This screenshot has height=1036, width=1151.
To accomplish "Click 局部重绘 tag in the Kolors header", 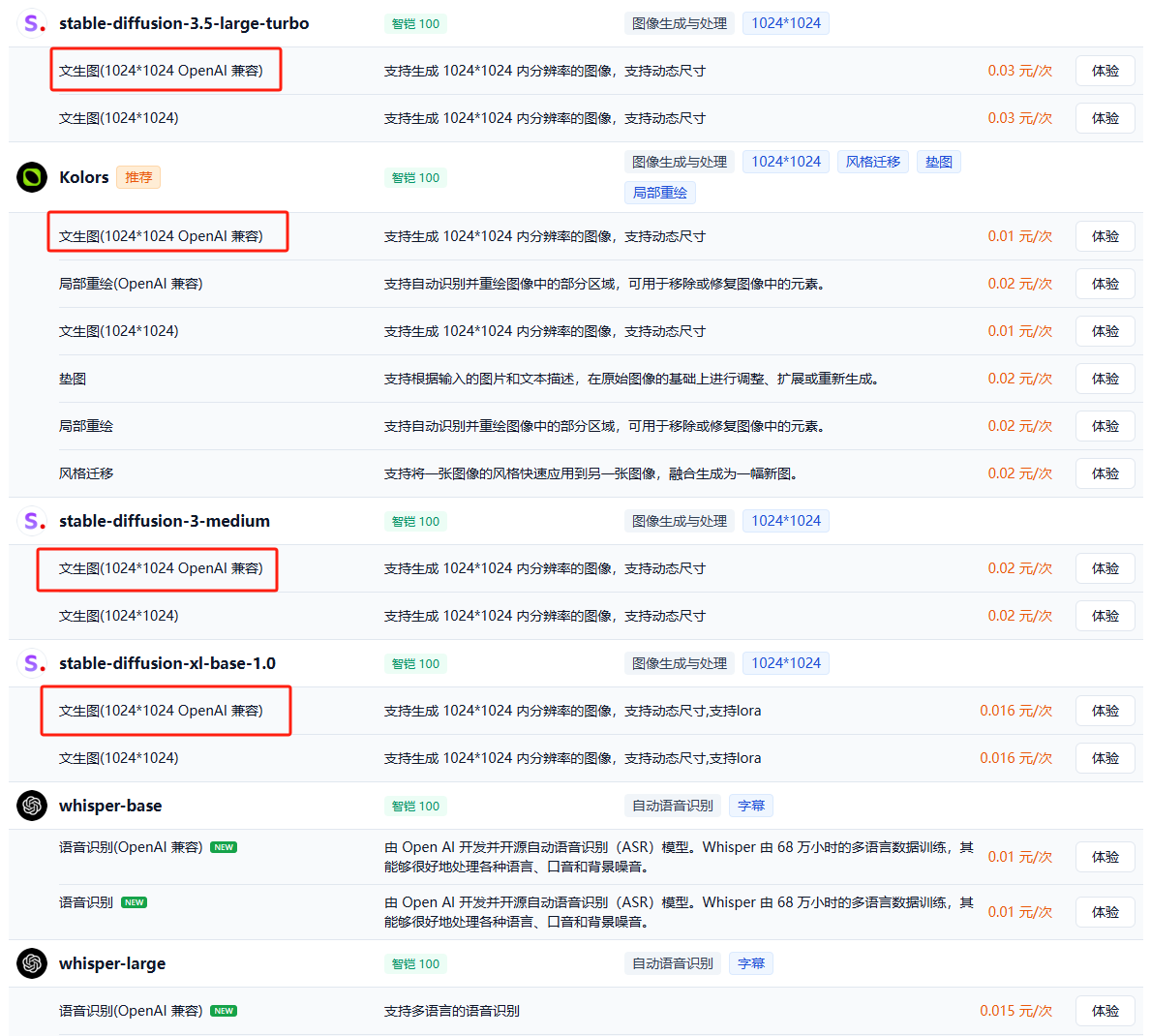I will click(x=660, y=193).
